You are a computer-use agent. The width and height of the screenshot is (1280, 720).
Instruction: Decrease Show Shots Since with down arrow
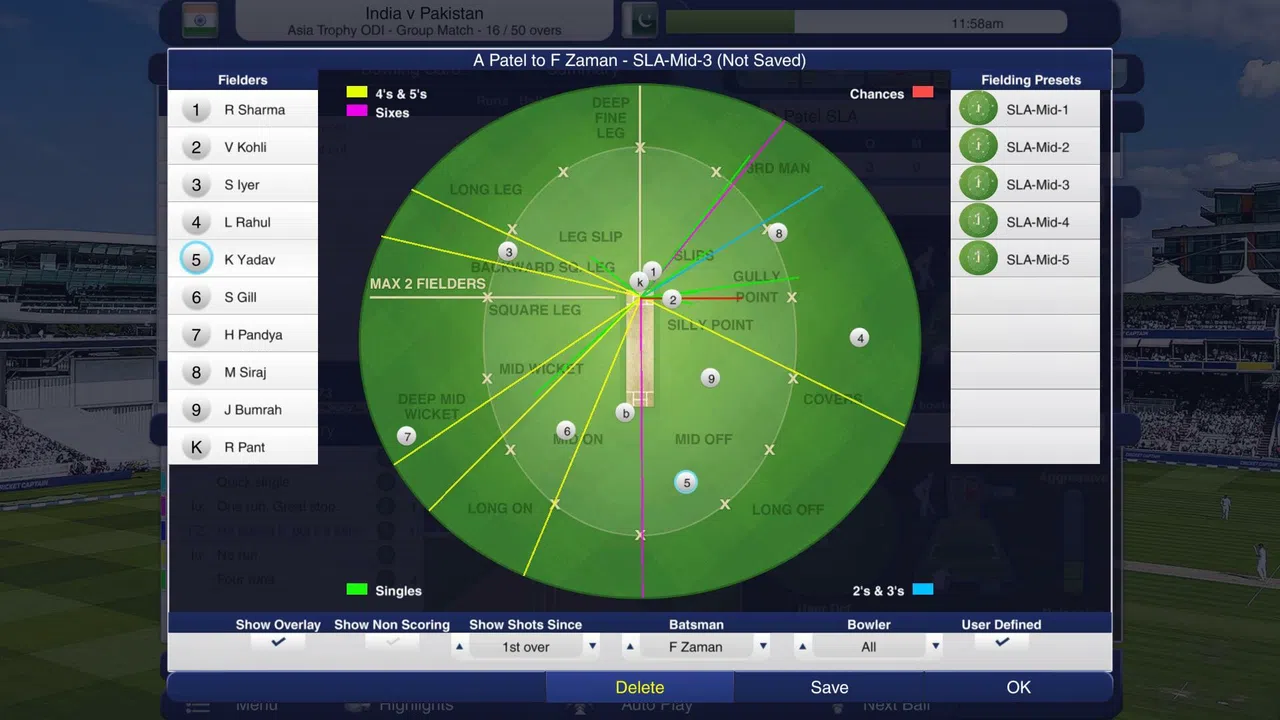point(592,647)
